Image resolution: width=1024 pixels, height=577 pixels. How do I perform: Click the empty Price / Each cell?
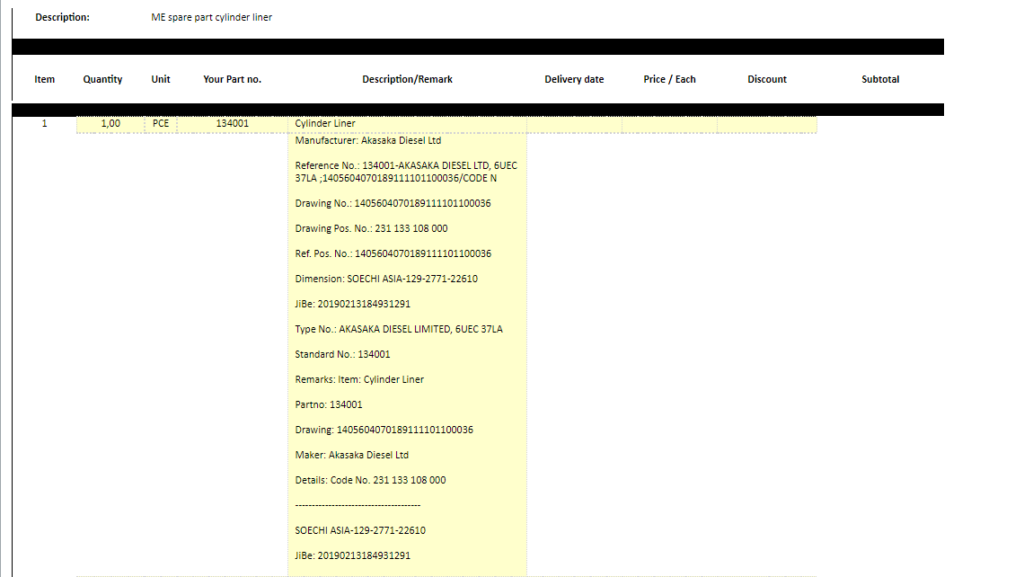(x=669, y=124)
